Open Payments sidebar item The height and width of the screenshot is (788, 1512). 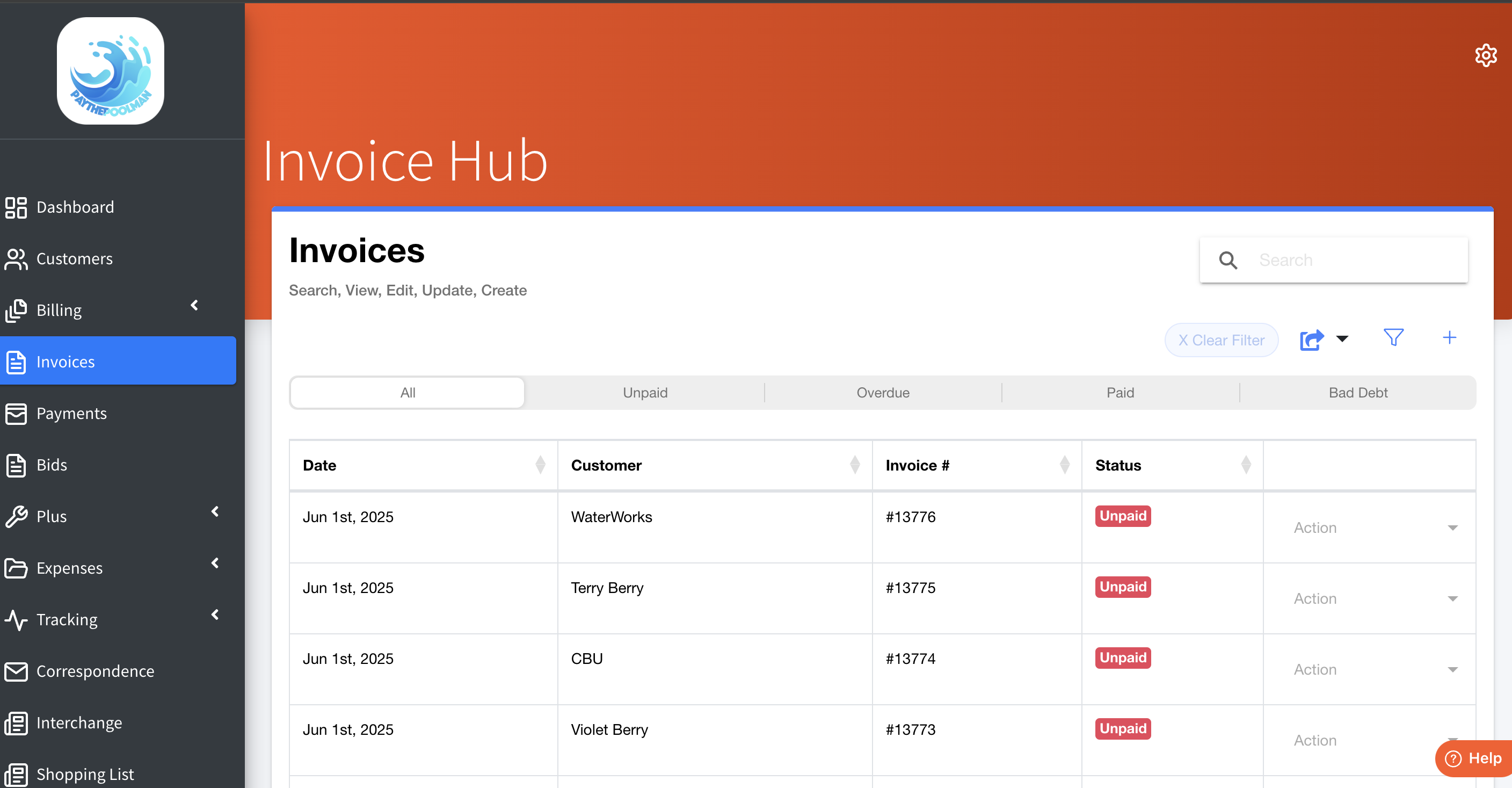click(71, 414)
